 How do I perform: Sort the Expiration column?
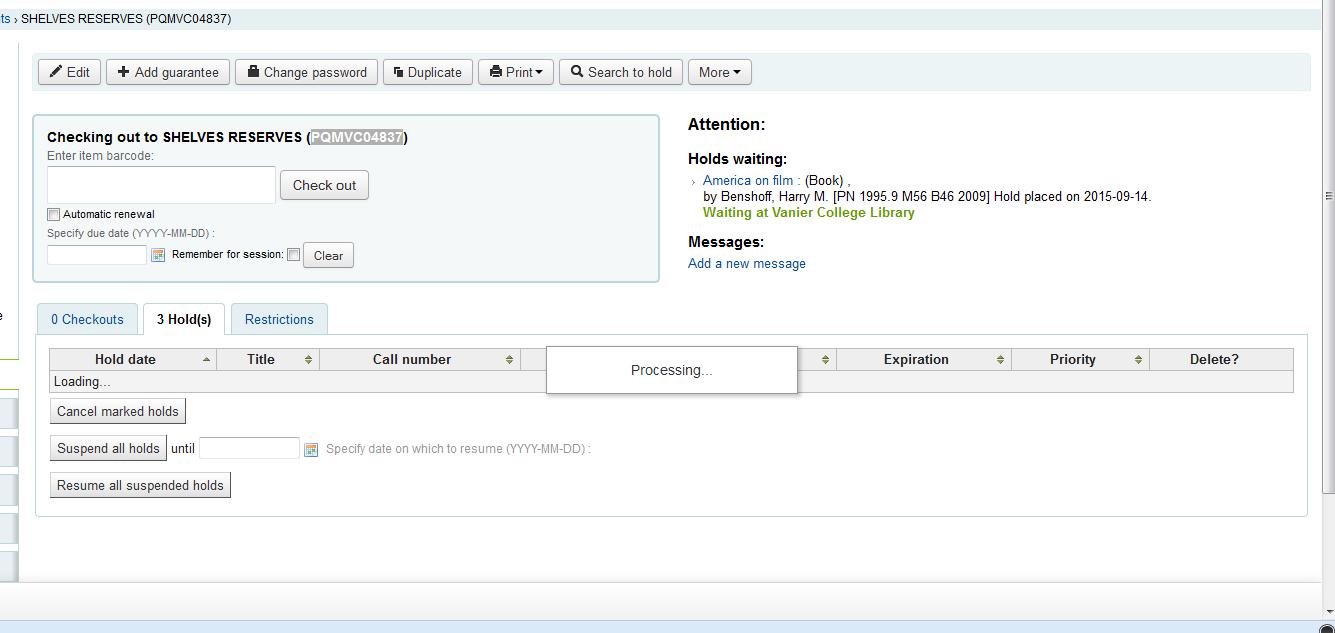pyautogui.click(x=1000, y=360)
